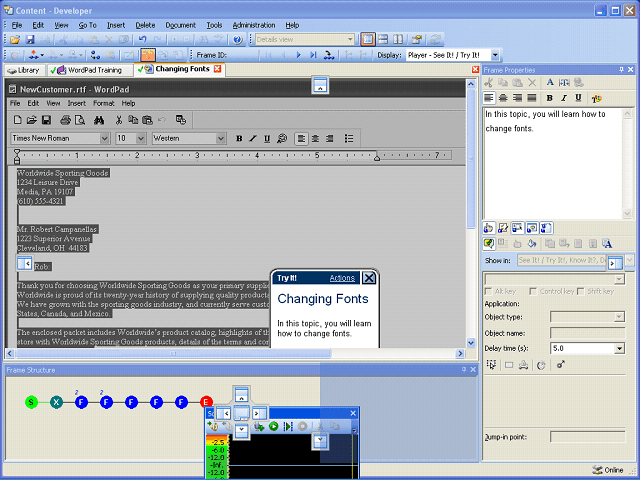Open WordPad font size dropdown
The height and width of the screenshot is (480, 640).
pyautogui.click(x=141, y=139)
